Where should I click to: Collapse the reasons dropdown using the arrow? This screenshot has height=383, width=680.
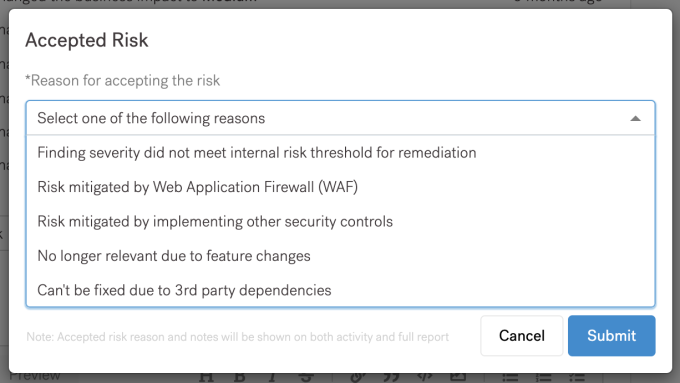[635, 118]
